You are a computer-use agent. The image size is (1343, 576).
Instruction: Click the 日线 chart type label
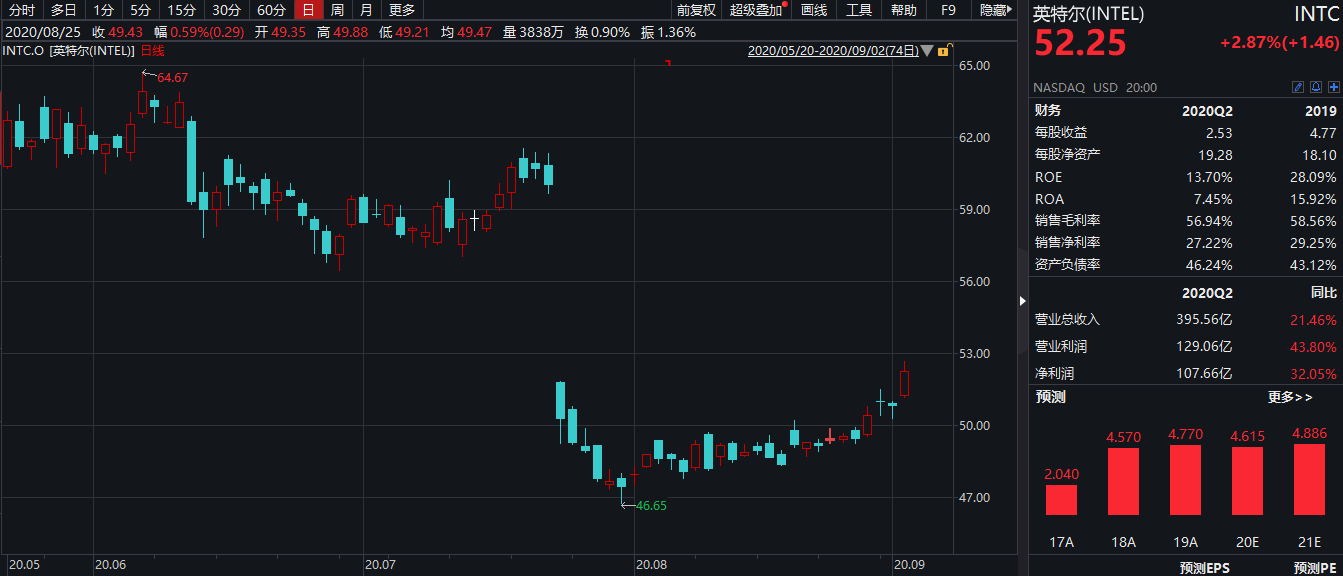coord(153,50)
